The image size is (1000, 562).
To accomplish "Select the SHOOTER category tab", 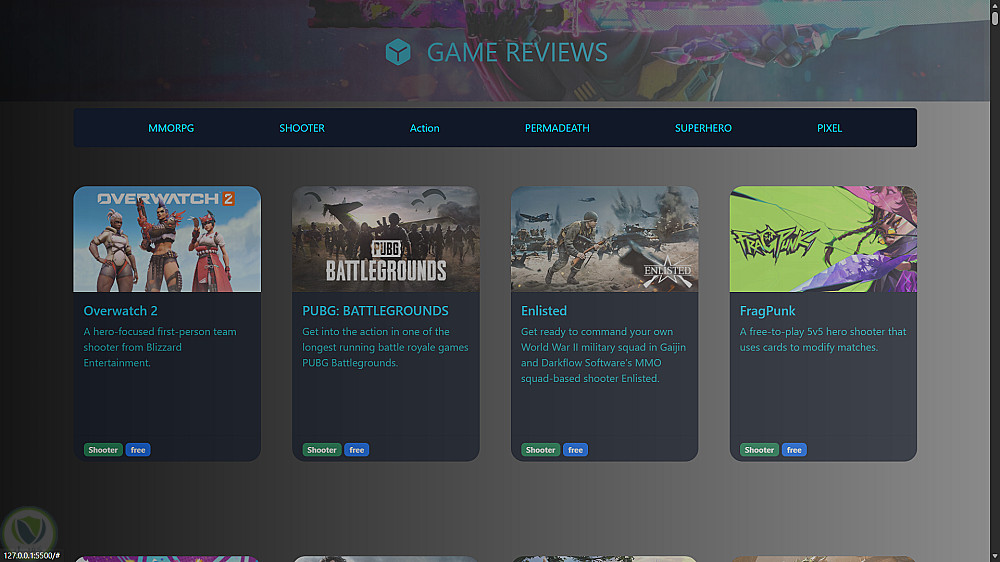I will pos(302,128).
